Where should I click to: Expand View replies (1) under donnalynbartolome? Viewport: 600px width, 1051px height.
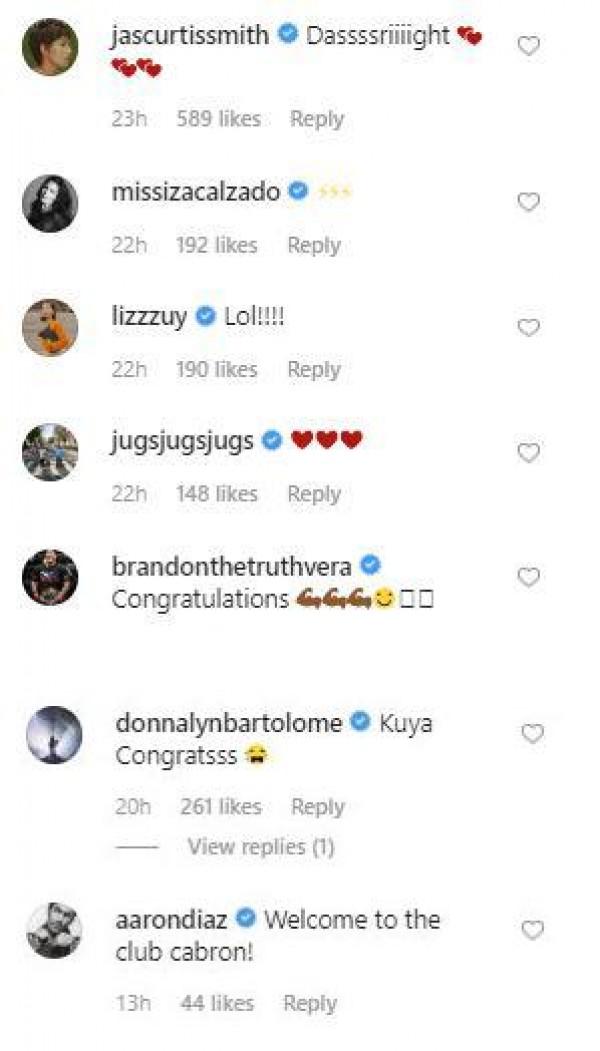click(260, 847)
